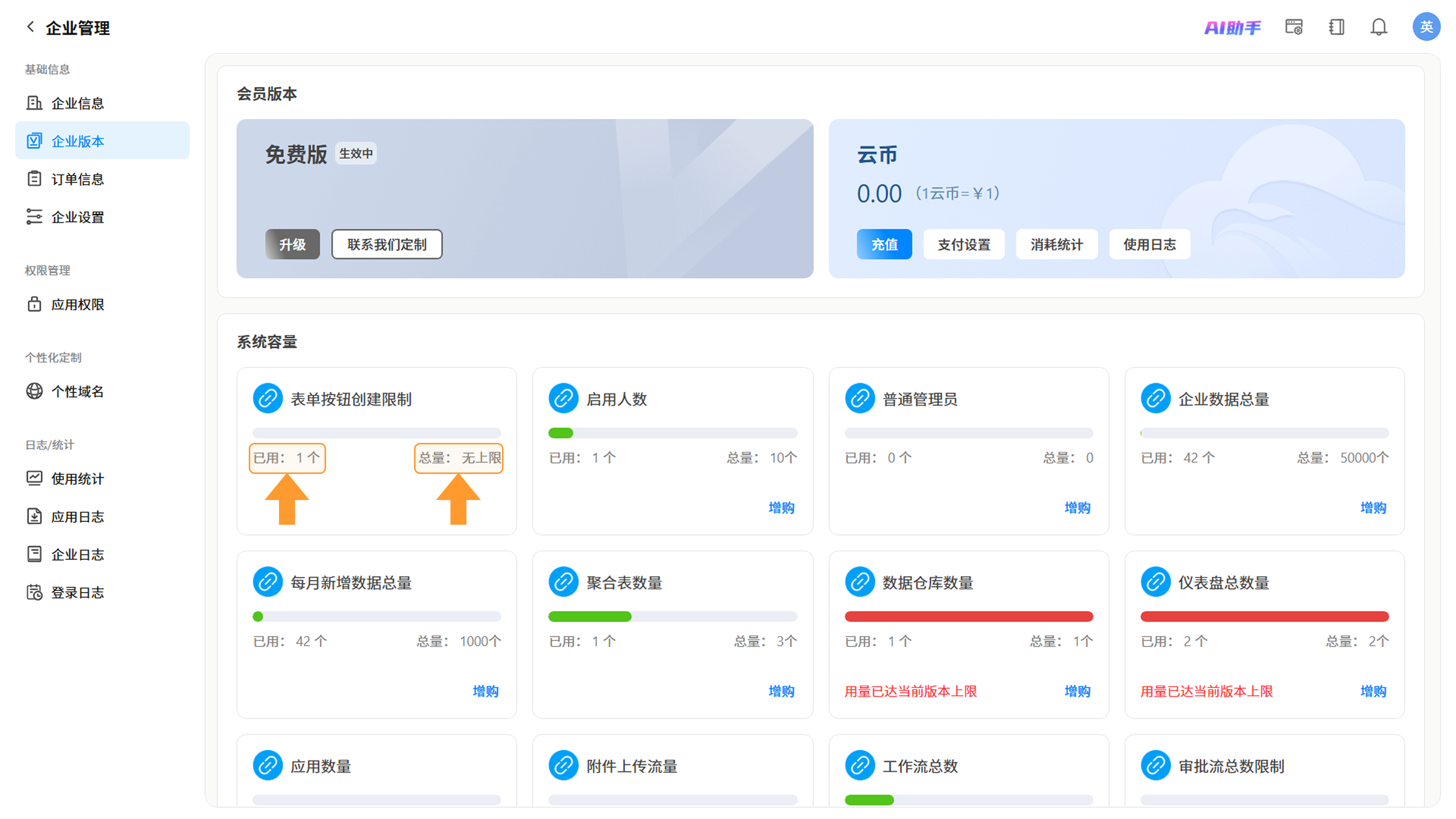Click the 应用权限 lock icon
The image size is (1456, 819).
[x=35, y=304]
